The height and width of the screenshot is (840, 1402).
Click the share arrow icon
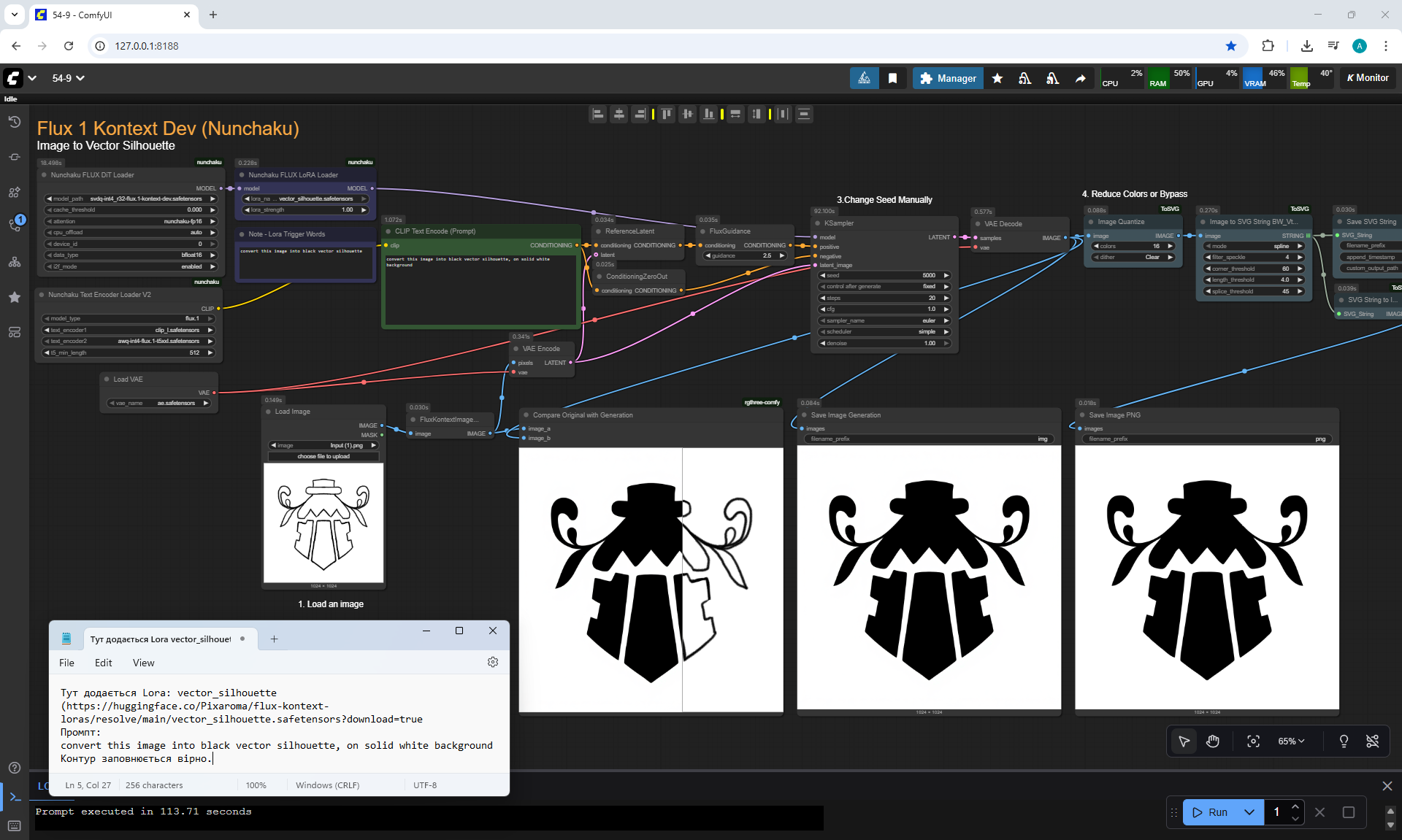(1081, 78)
